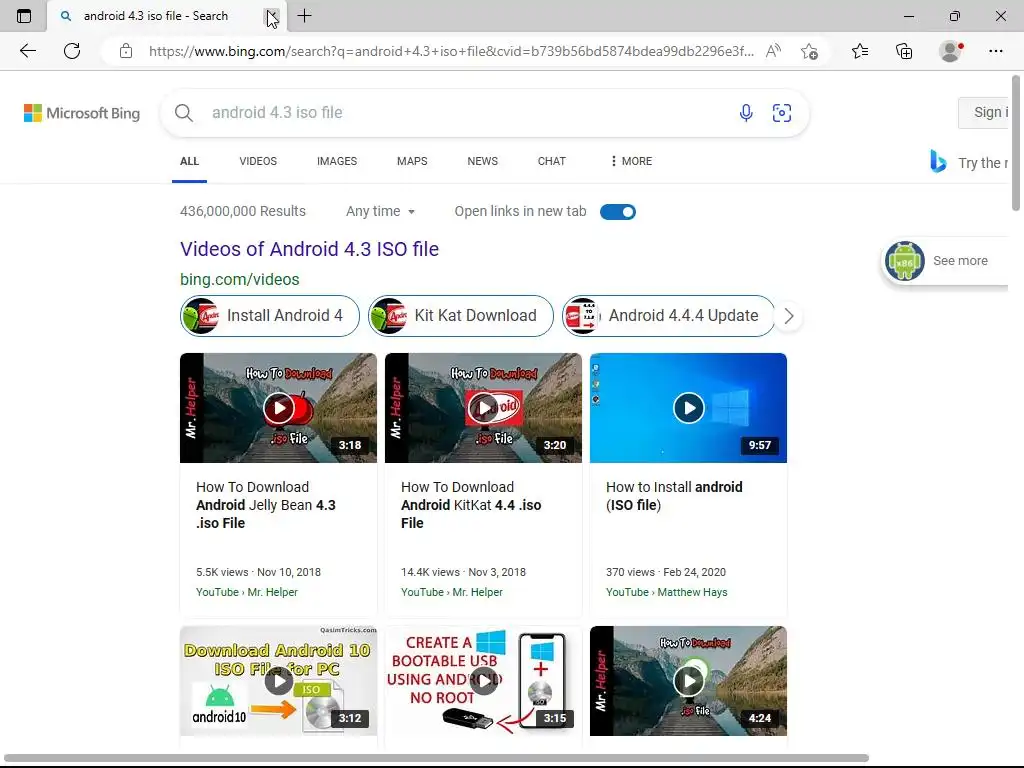The height and width of the screenshot is (768, 1024).
Task: Open How To Download Android KitKat title
Action: 471,505
